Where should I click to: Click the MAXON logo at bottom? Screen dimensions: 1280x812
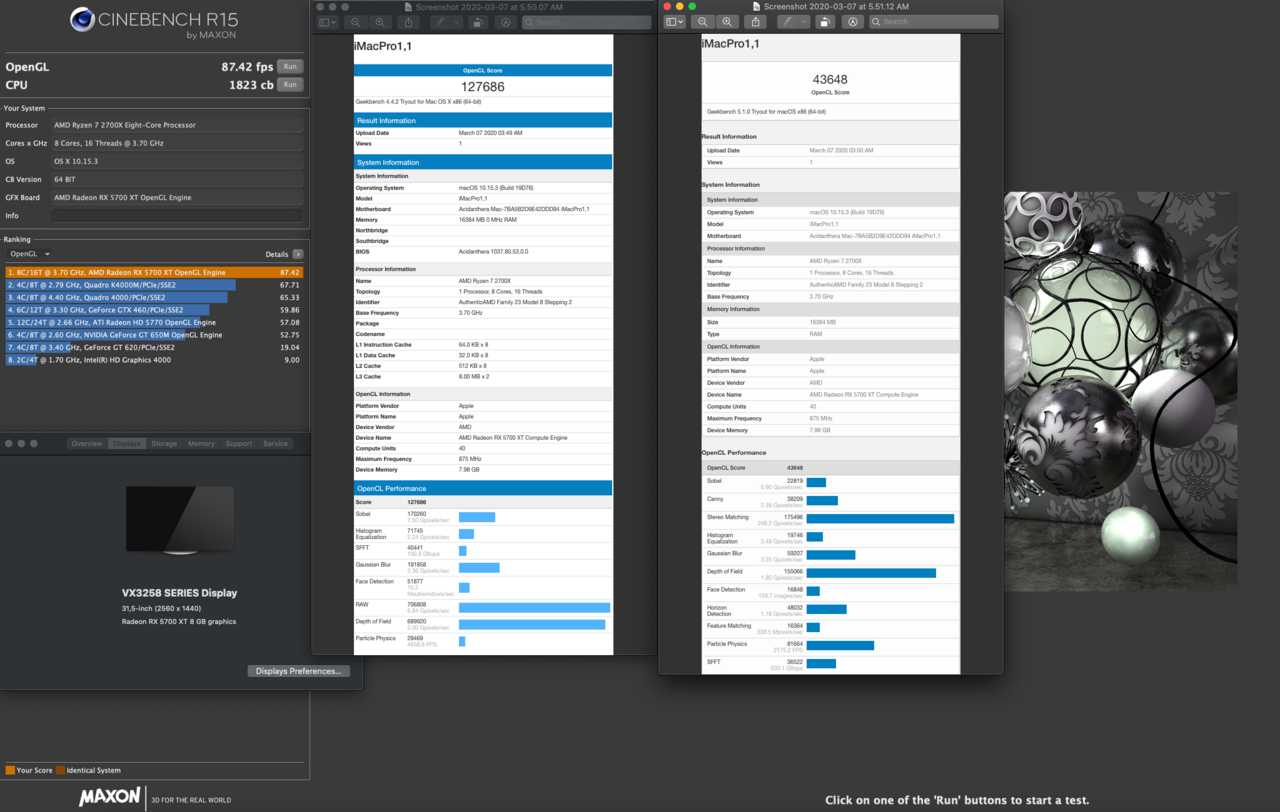click(x=112, y=798)
